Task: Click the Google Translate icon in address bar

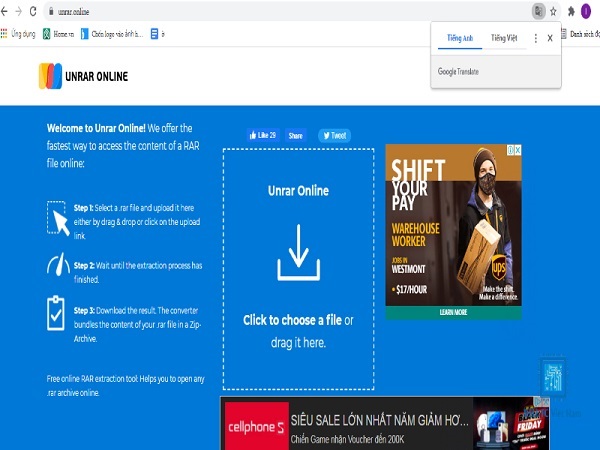Action: tap(538, 11)
